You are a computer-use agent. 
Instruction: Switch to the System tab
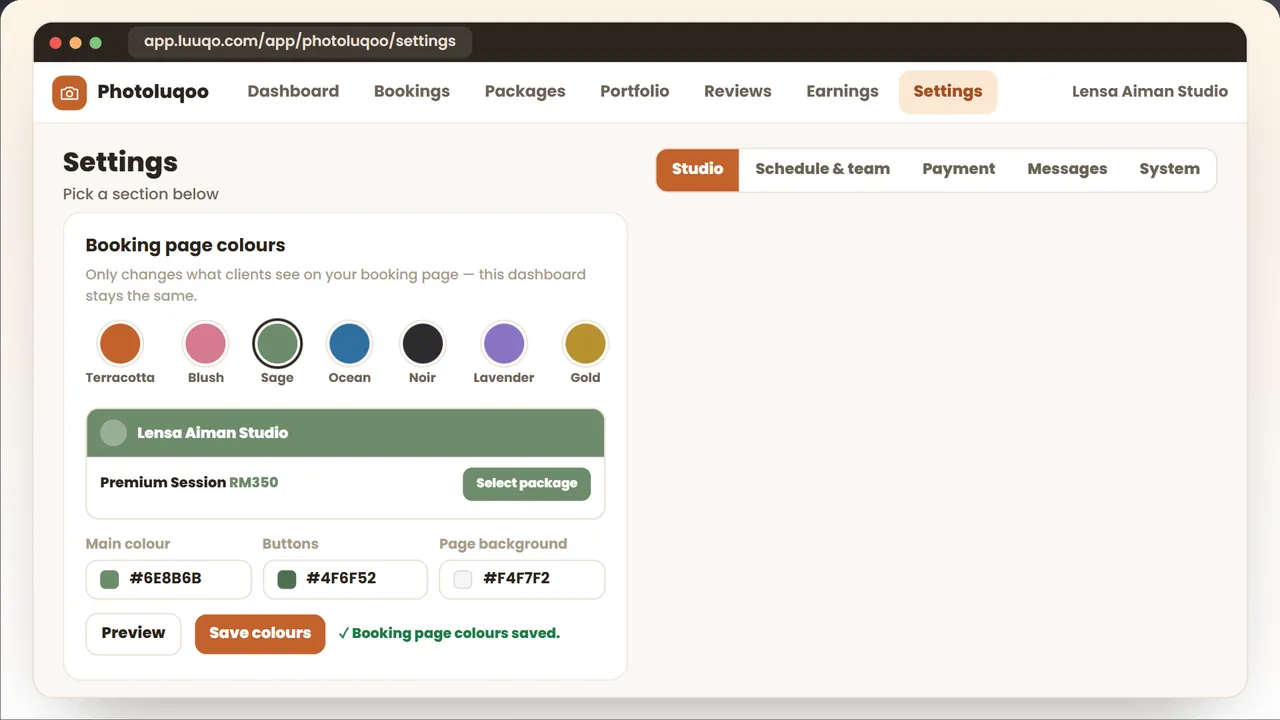click(1170, 170)
